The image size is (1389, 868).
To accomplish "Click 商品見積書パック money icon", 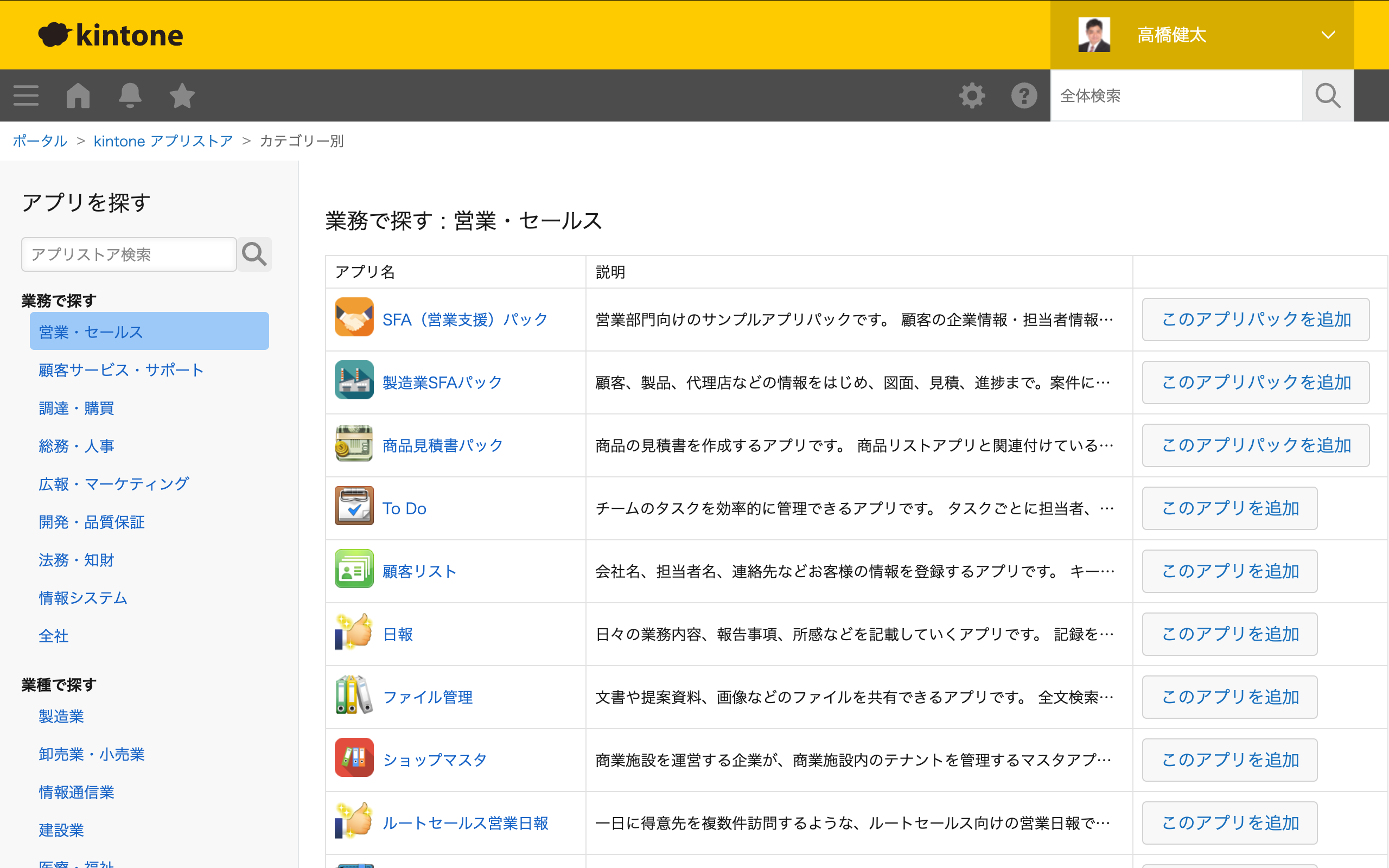I will [354, 443].
